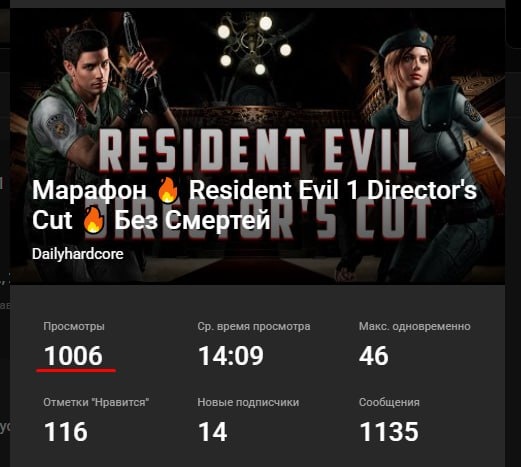Viewport: 521px width, 467px height.
Task: Click the fire emoji before Без Смертей
Action: click(x=94, y=220)
